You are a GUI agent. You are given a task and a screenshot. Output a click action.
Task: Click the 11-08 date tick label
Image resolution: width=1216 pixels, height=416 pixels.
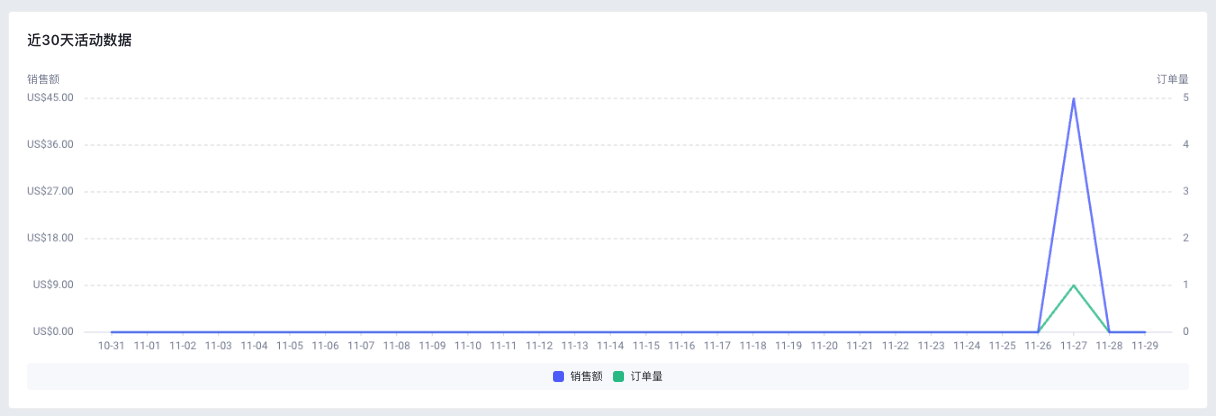(396, 346)
